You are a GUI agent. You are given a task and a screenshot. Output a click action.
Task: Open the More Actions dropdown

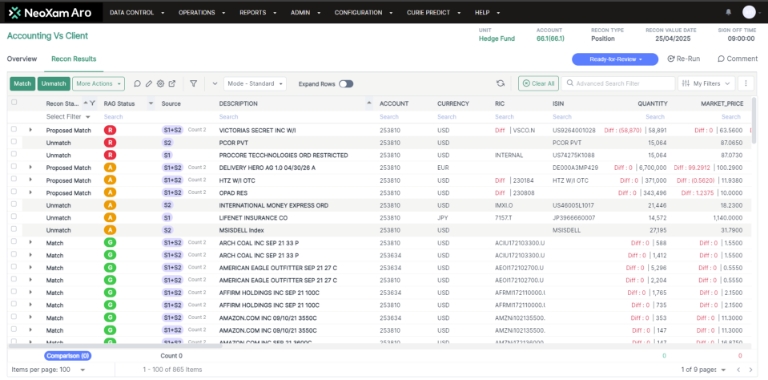98,84
